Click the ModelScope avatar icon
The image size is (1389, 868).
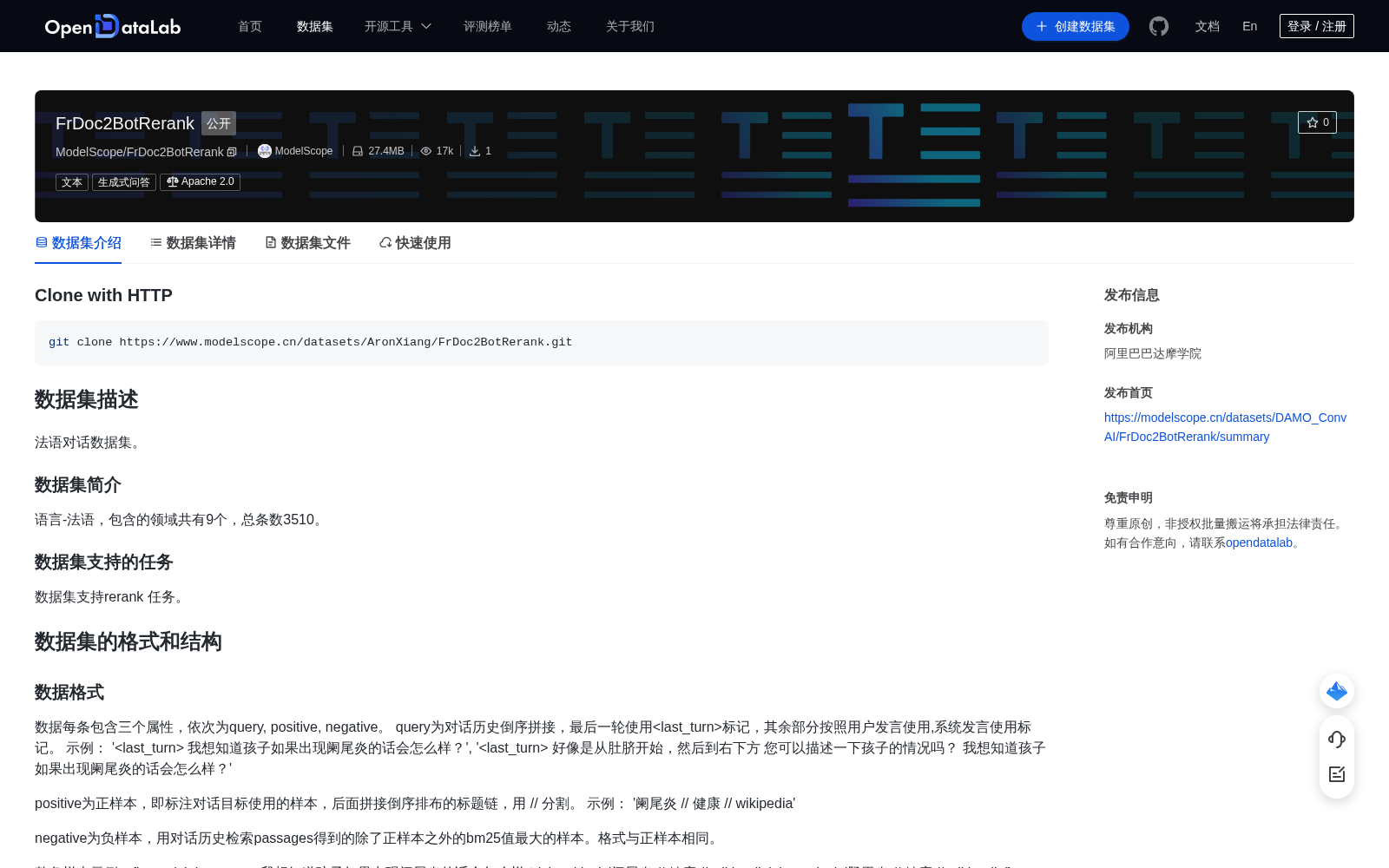click(265, 151)
